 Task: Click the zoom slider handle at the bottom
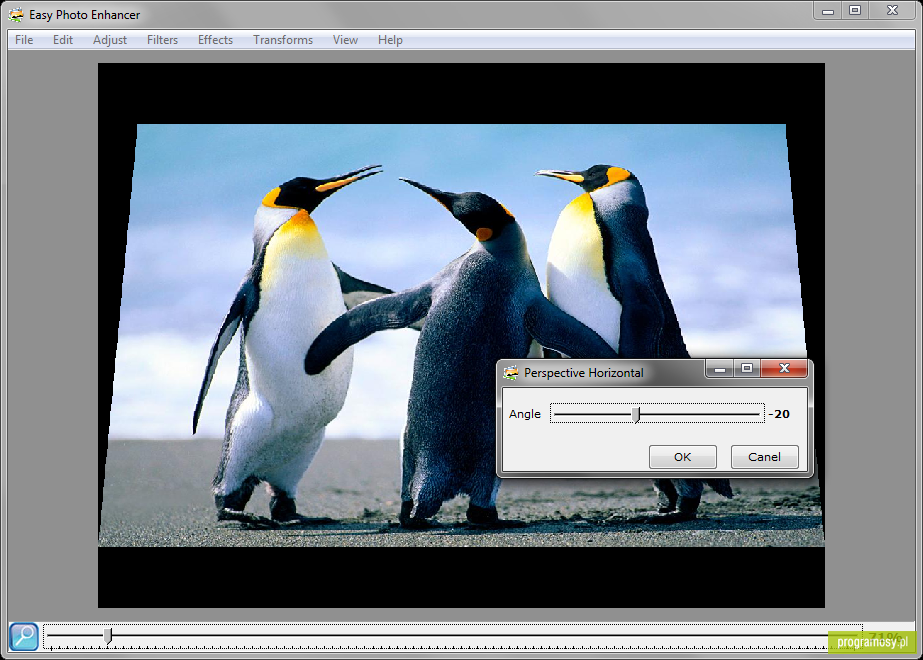tap(108, 636)
